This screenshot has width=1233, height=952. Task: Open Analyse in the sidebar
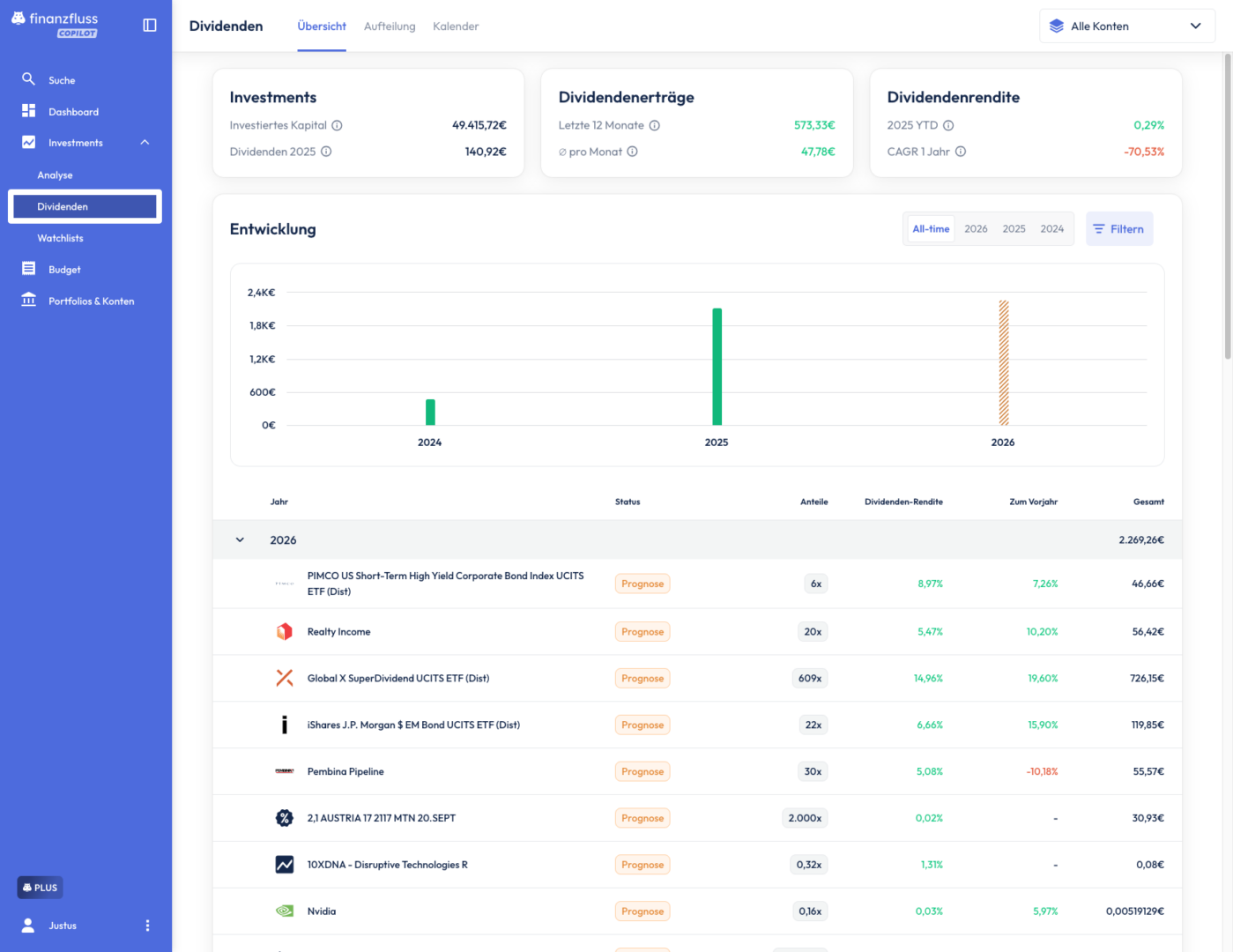(55, 175)
